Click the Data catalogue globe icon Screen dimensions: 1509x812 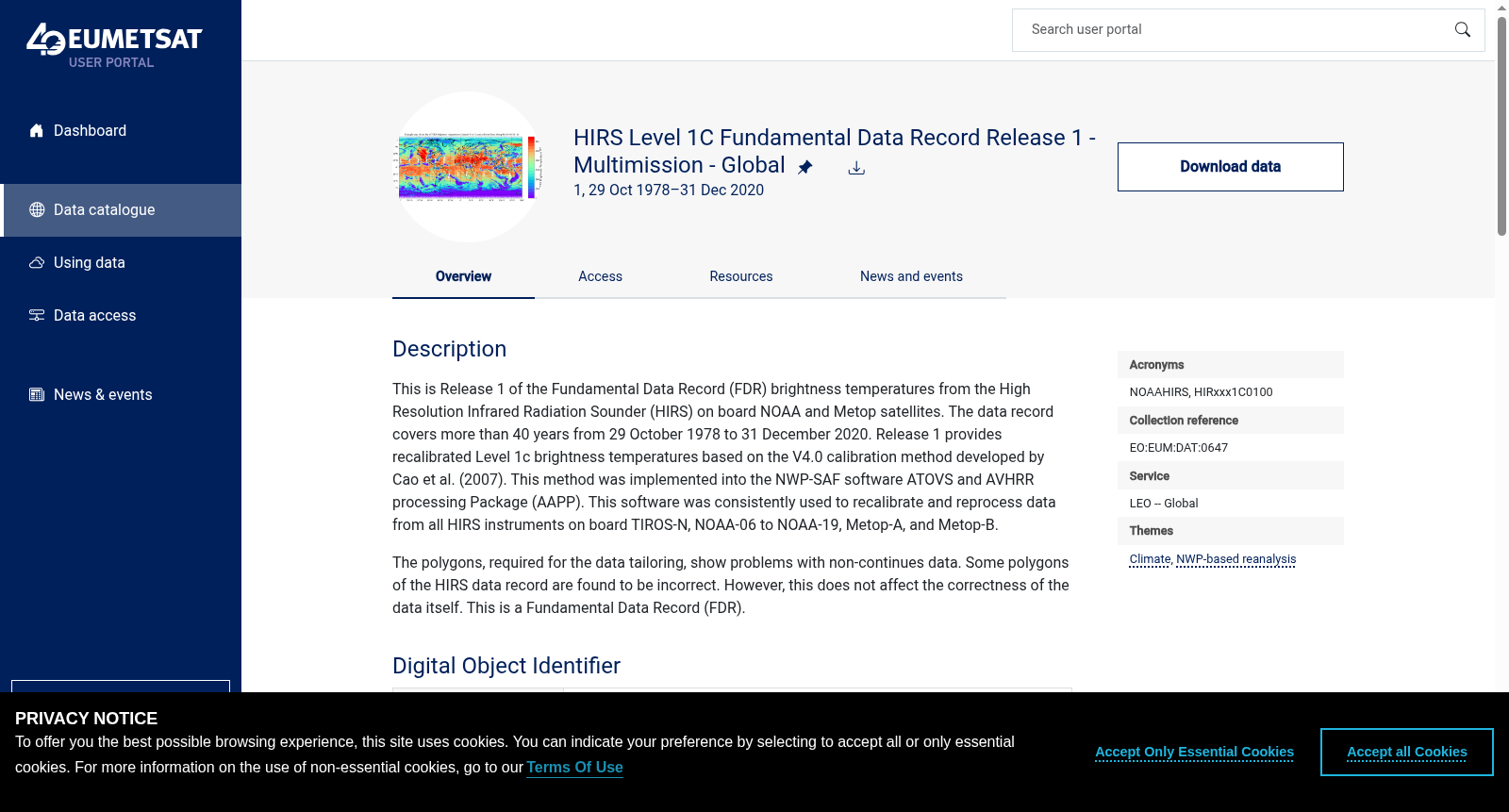pos(37,210)
